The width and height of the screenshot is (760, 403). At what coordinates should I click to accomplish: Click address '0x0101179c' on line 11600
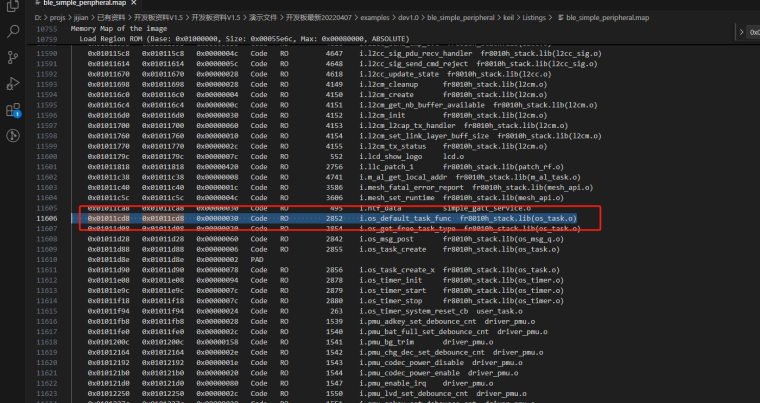pyautogui.click(x=109, y=157)
